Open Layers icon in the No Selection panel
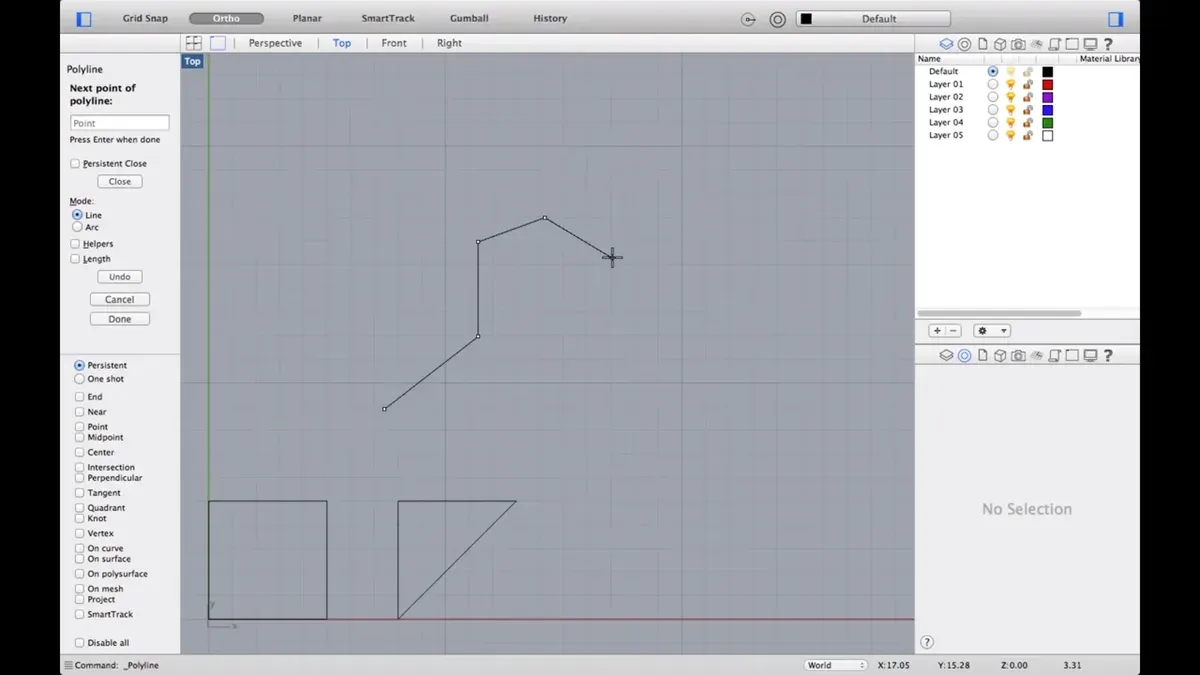Viewport: 1200px width, 675px height. point(946,355)
